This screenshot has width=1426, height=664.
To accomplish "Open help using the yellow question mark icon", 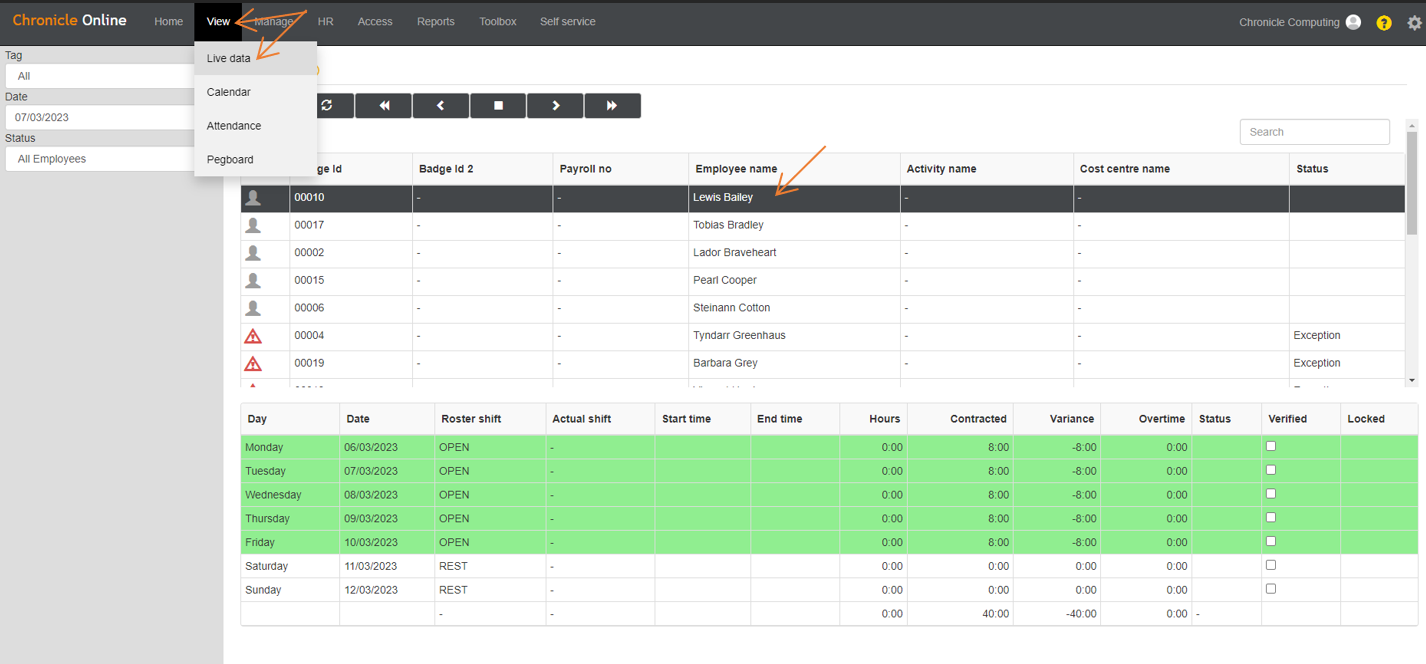I will point(1383,22).
